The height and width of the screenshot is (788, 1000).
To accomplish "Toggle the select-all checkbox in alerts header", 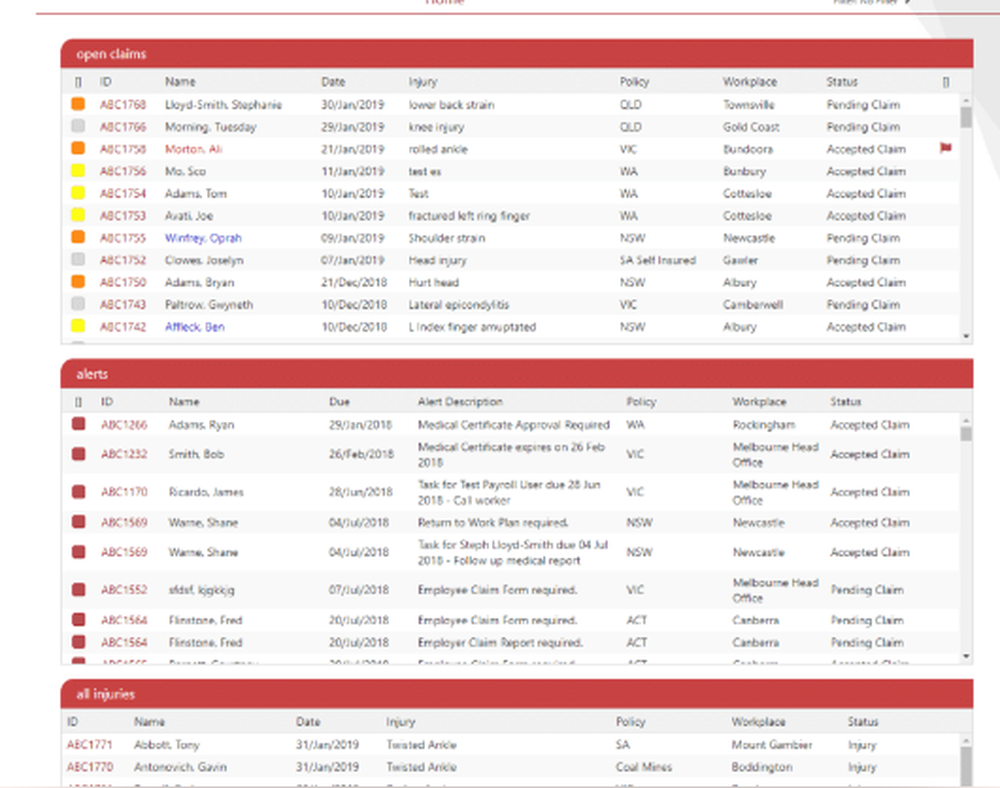I will [x=79, y=401].
